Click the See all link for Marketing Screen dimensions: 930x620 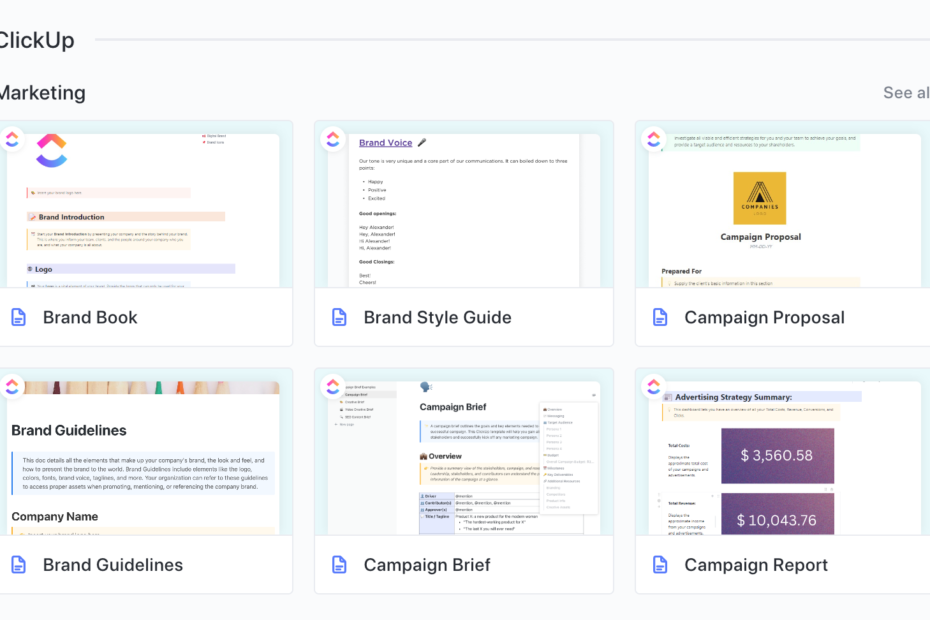pos(906,93)
